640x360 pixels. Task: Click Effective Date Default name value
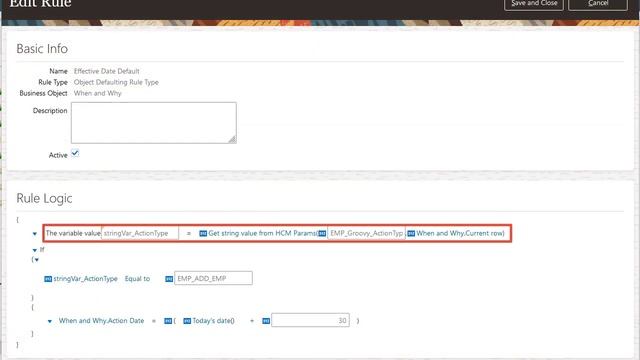107,71
